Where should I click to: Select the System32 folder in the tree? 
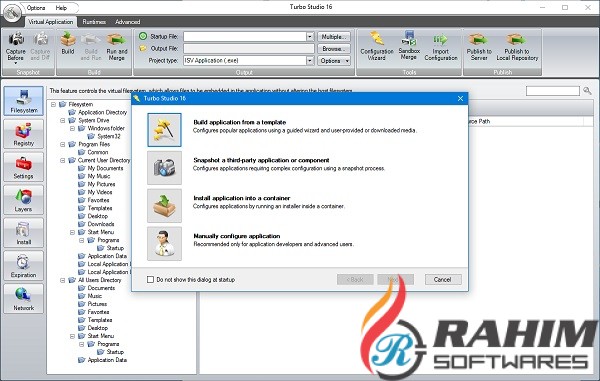coord(109,136)
